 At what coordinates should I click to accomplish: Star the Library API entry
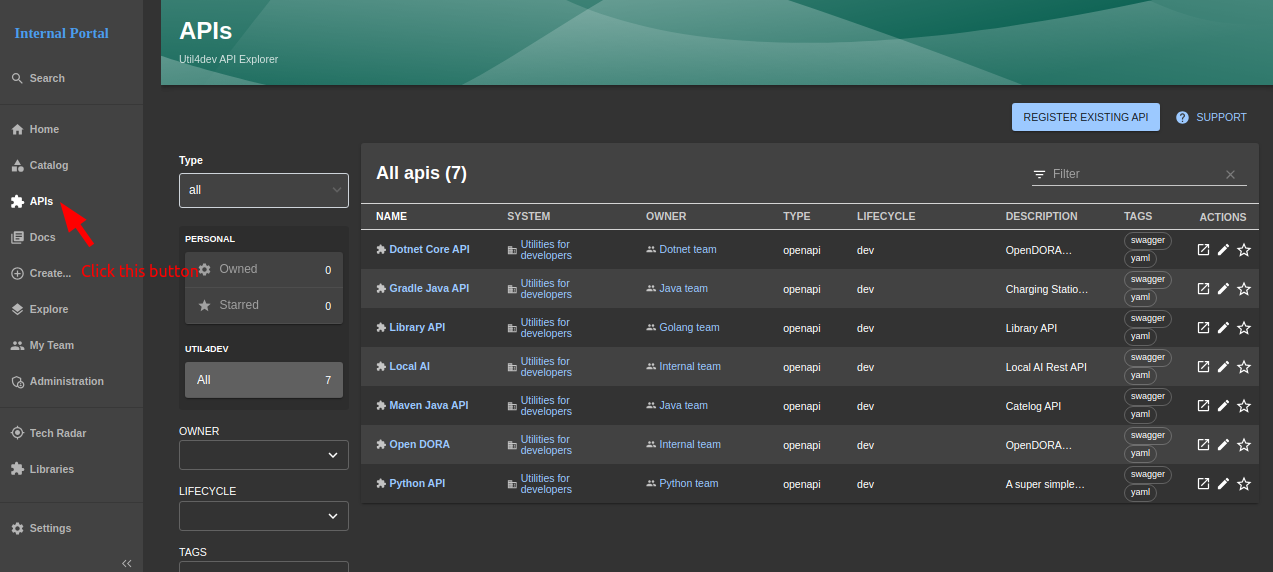[1244, 328]
